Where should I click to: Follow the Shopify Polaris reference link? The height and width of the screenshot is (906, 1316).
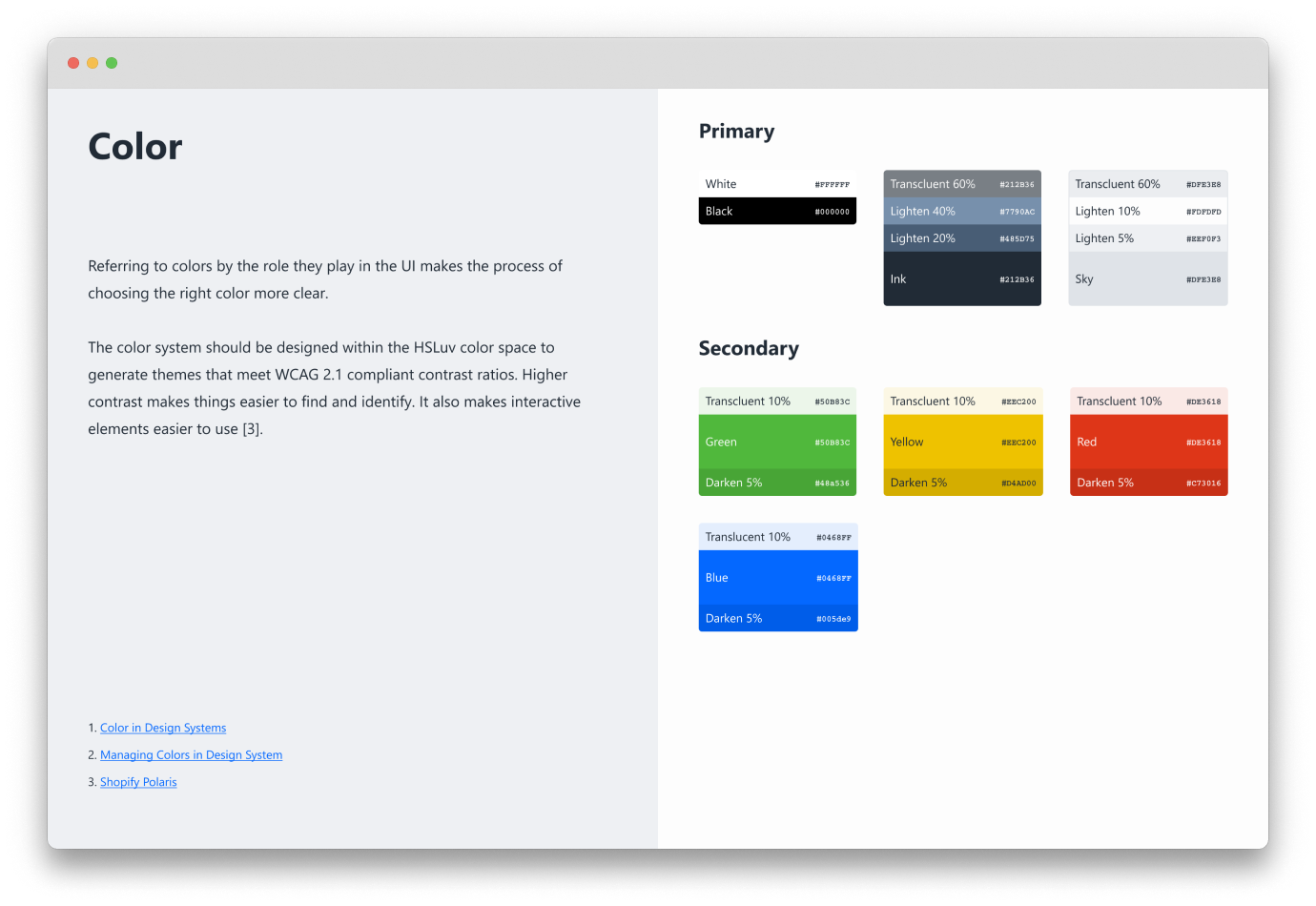click(138, 782)
